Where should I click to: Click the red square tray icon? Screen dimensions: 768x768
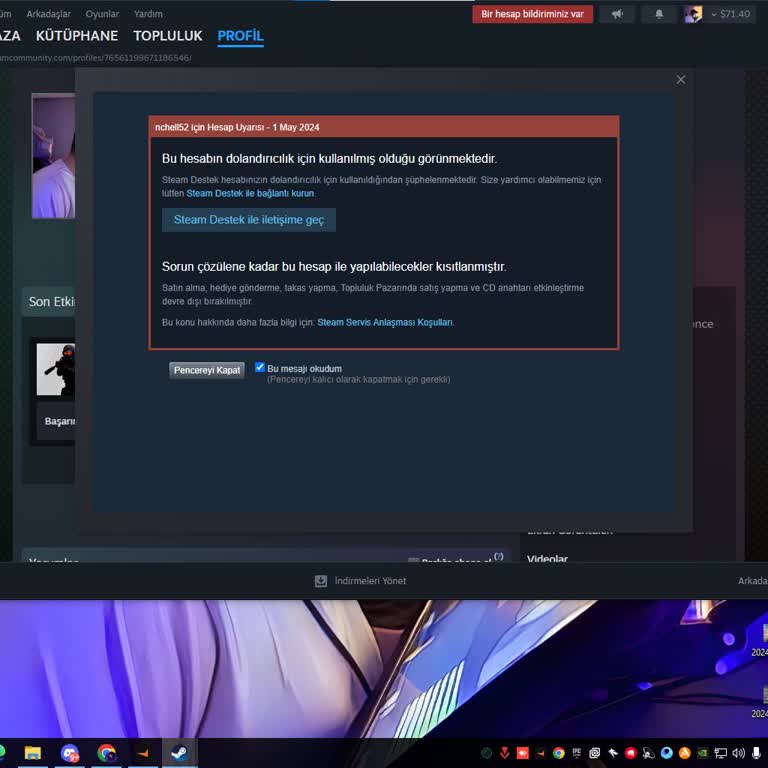pyautogui.click(x=523, y=753)
